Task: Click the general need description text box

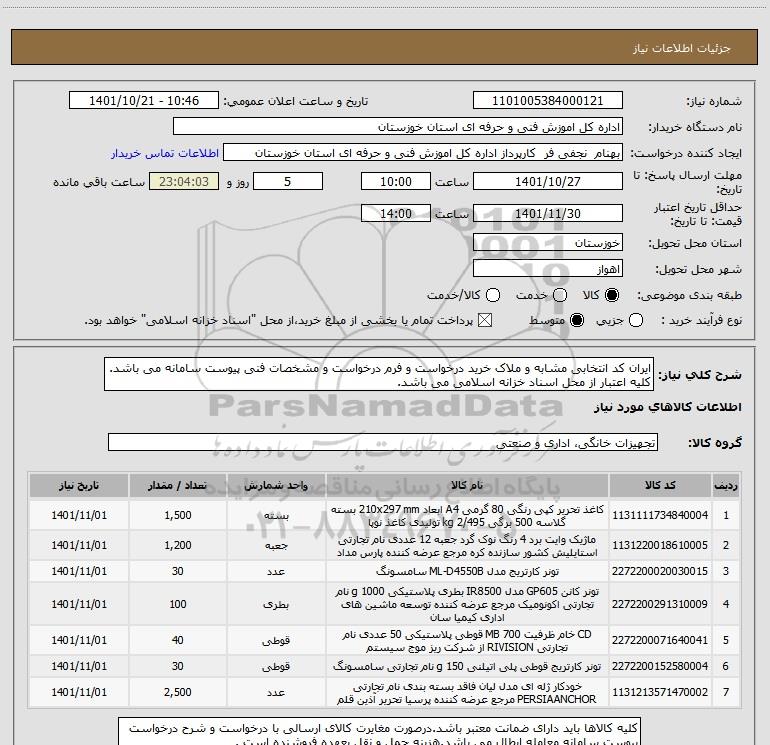Action: click(379, 374)
